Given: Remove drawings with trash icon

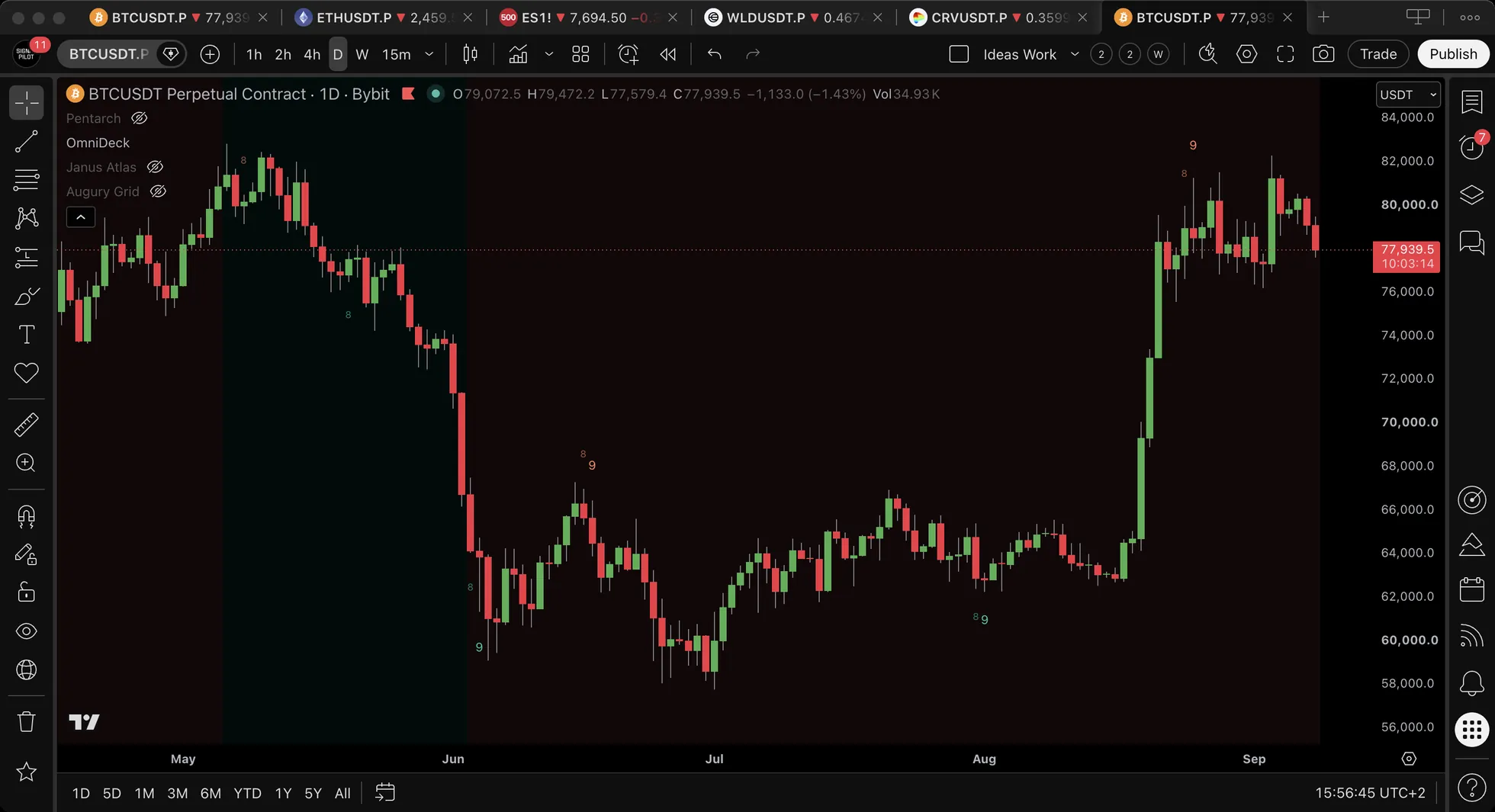Looking at the screenshot, I should coord(27,721).
